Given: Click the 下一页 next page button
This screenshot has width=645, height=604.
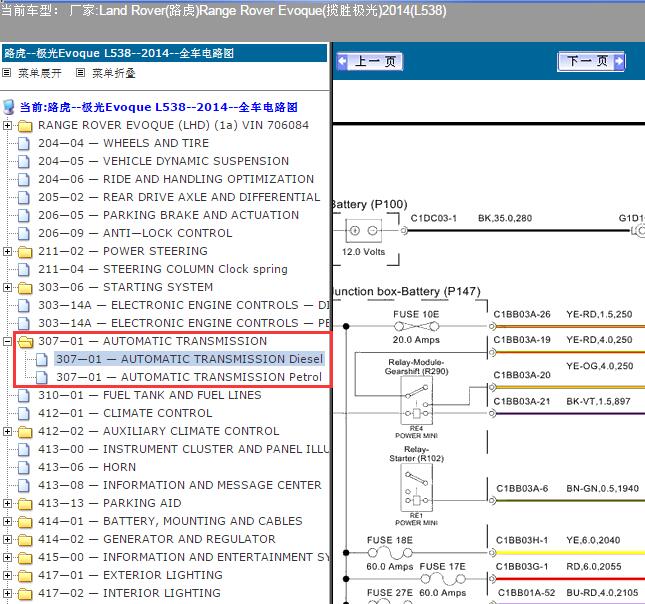Looking at the screenshot, I should coord(591,62).
